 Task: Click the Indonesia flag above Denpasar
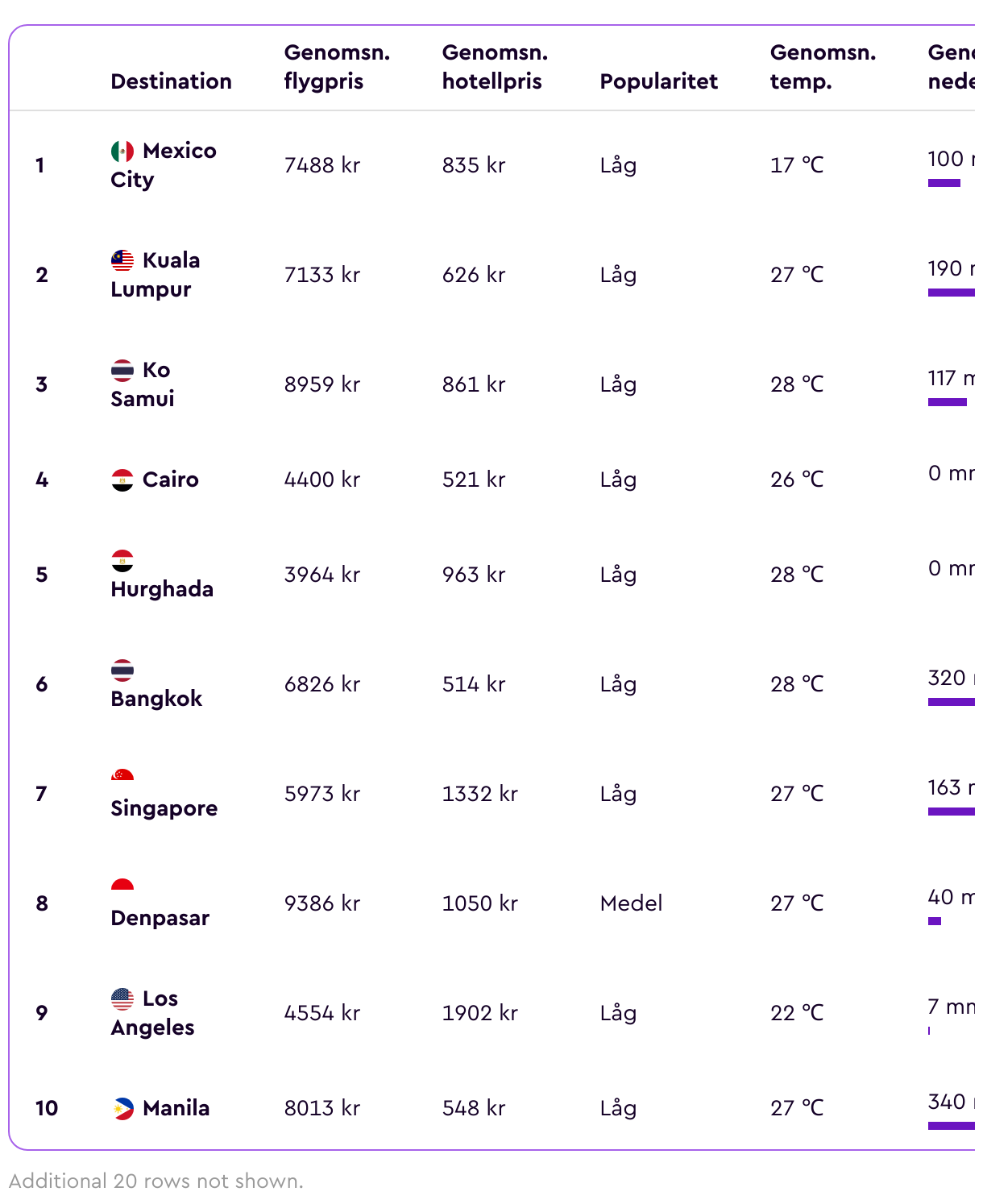(x=122, y=886)
